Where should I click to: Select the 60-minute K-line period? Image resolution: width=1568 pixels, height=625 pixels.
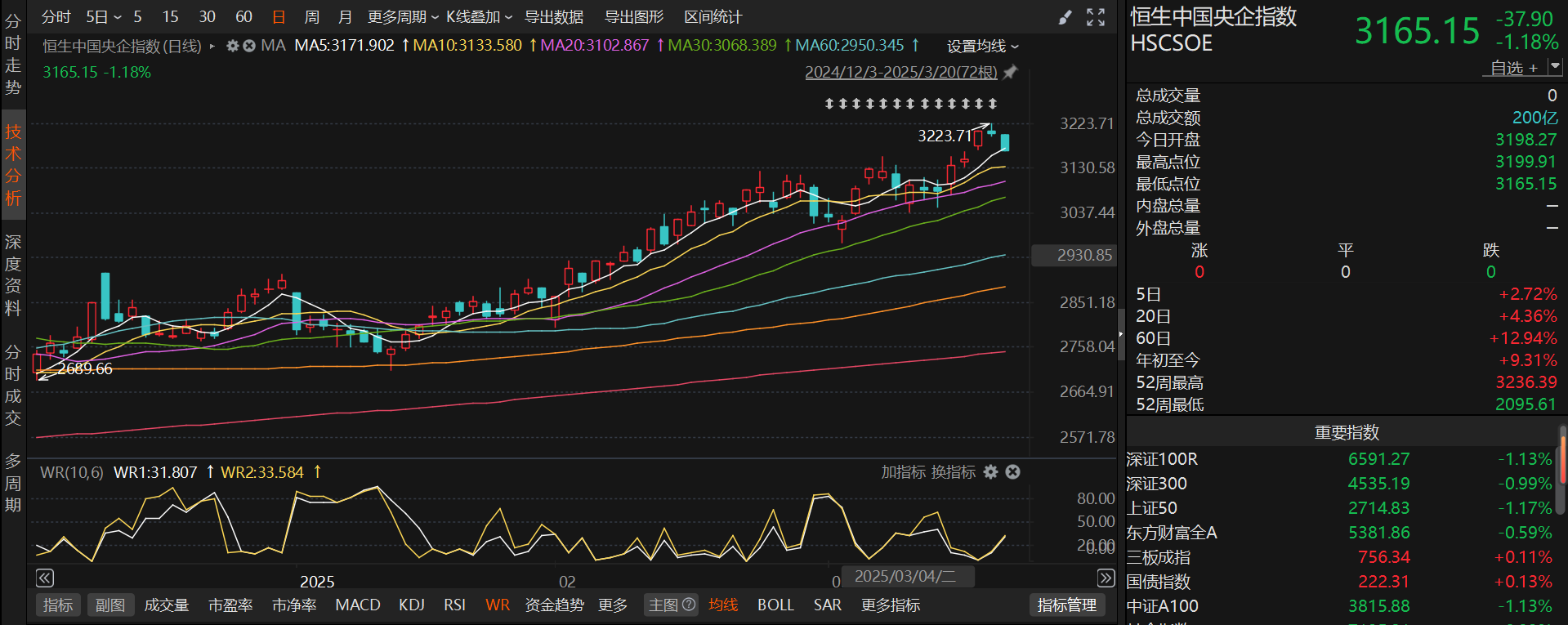(243, 17)
